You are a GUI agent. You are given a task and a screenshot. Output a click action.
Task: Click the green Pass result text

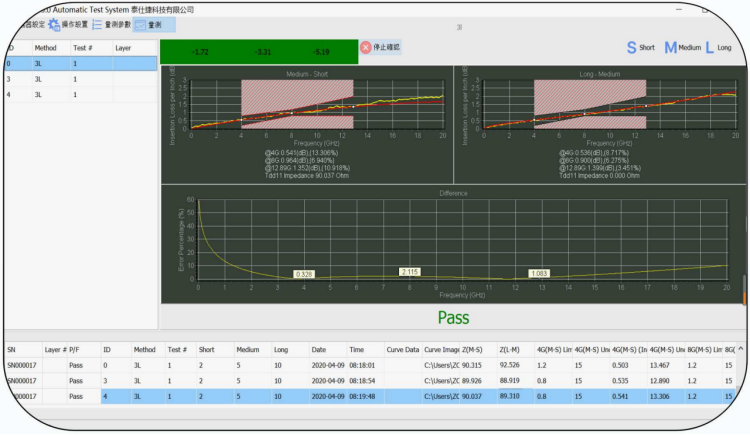(x=453, y=318)
